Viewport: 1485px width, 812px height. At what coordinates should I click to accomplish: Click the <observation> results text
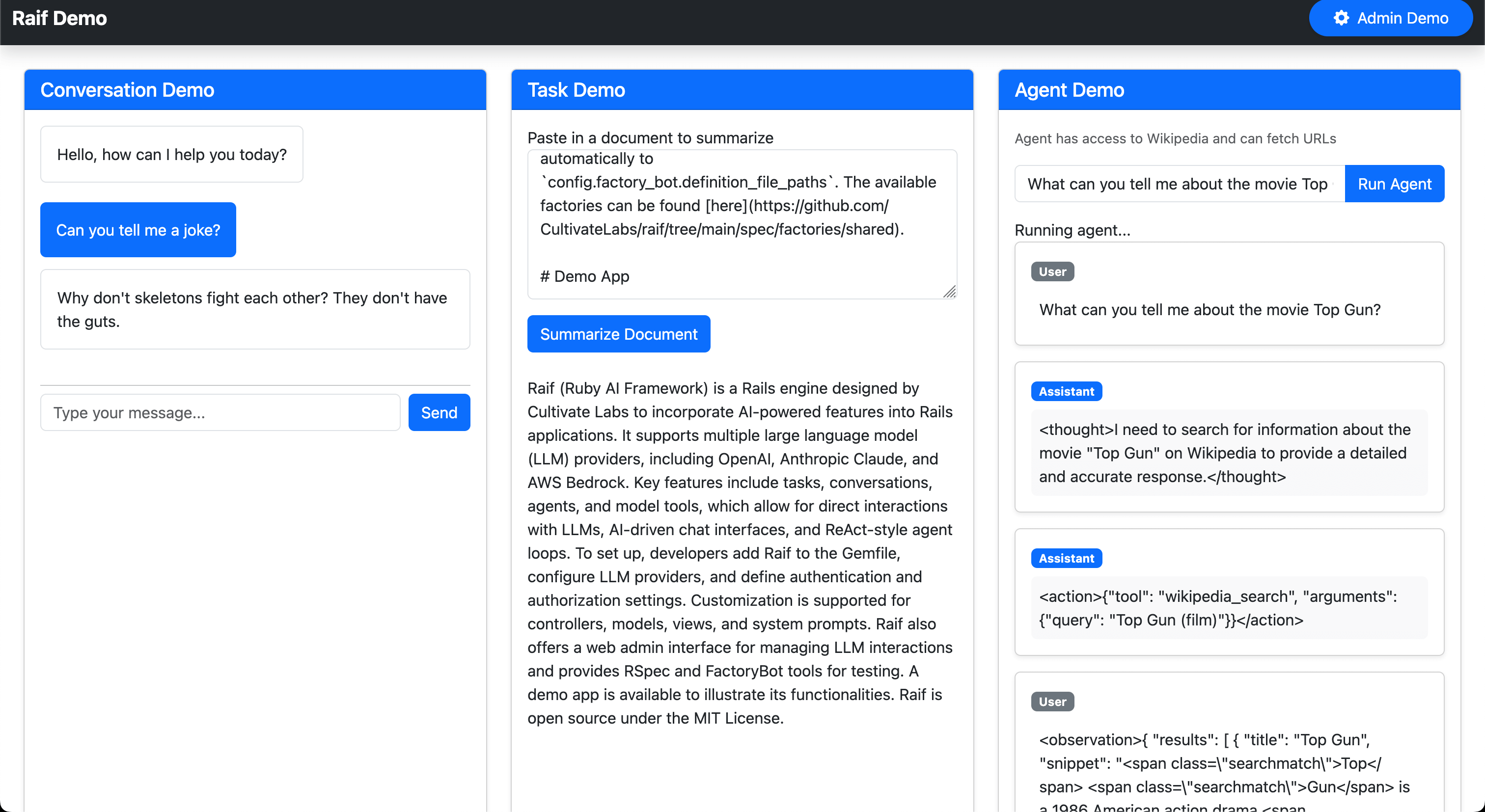coord(1224,772)
